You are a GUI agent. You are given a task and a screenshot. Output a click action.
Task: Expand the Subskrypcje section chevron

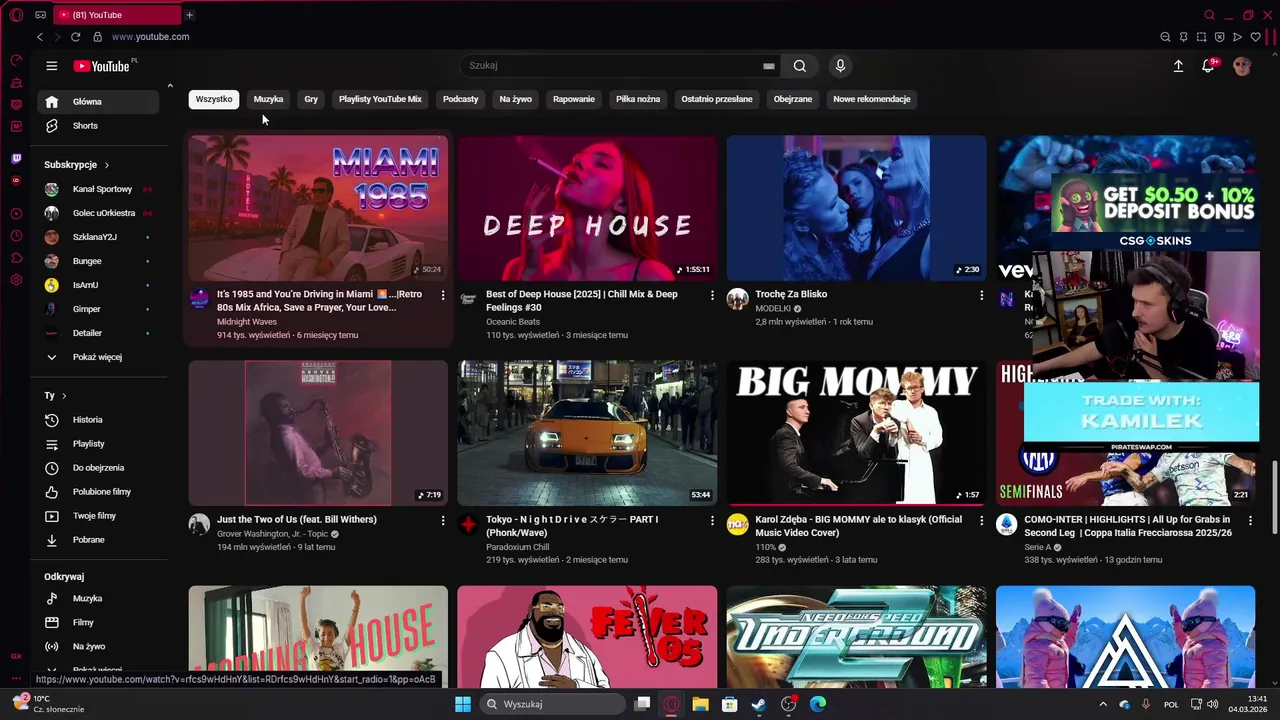point(106,165)
